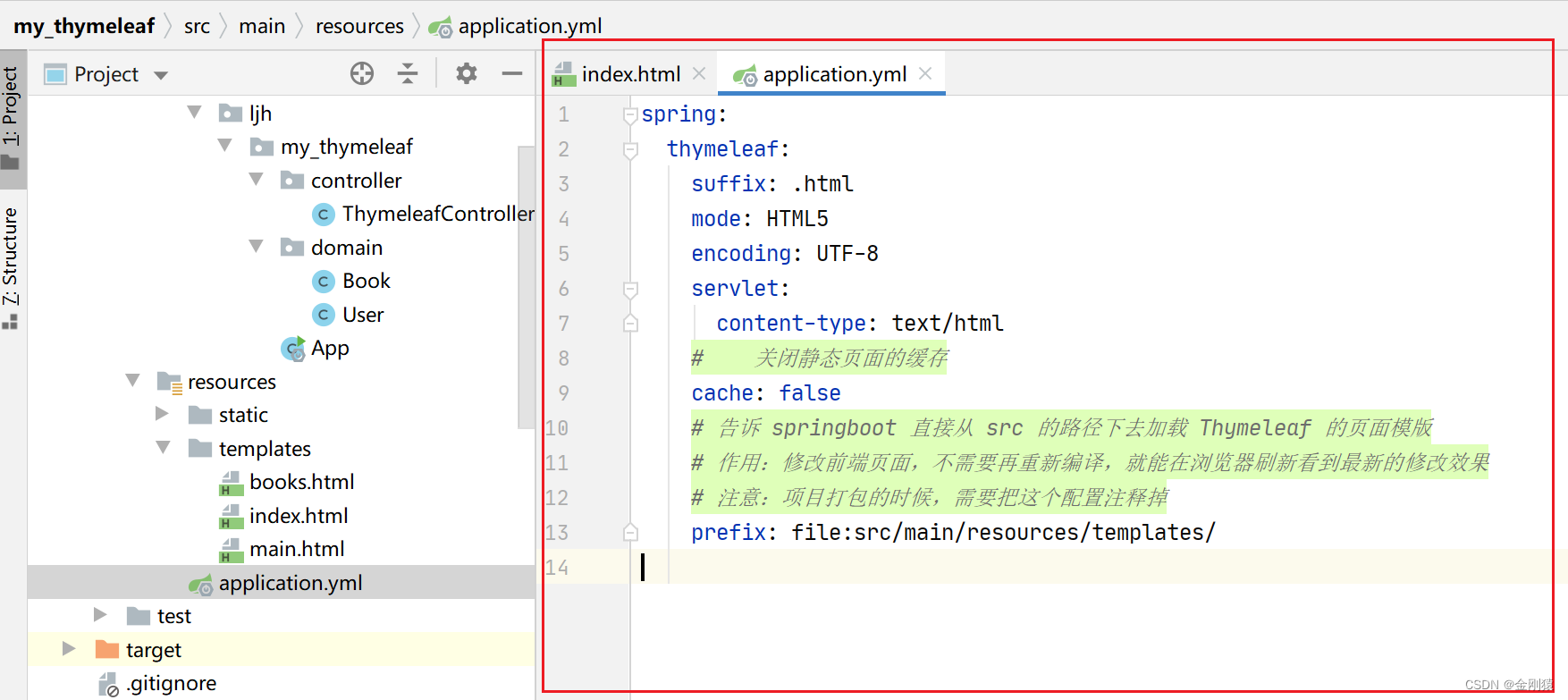
Task: Click the templates folder icon
Action: 200,448
